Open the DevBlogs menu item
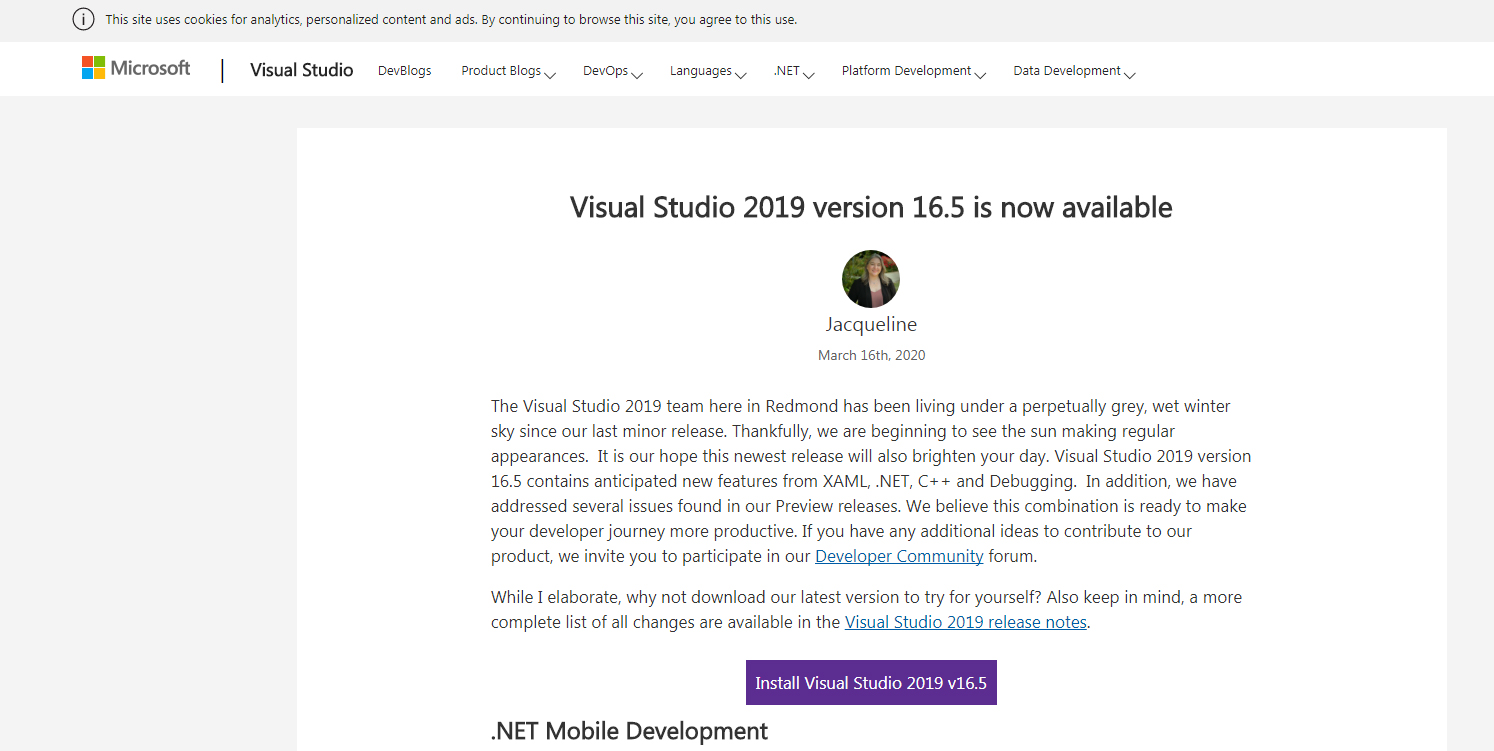The height and width of the screenshot is (751, 1494). tap(404, 71)
